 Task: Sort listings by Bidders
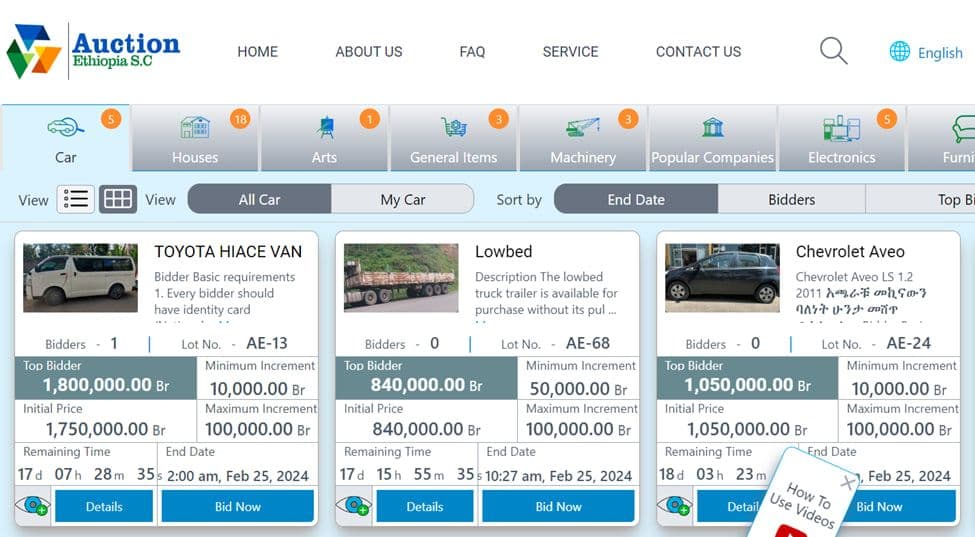point(791,200)
